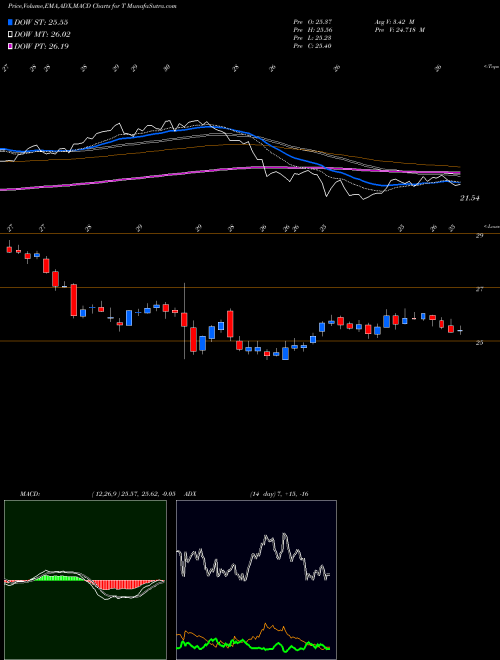Open the dark blue ADX indicator panel

[256, 580]
